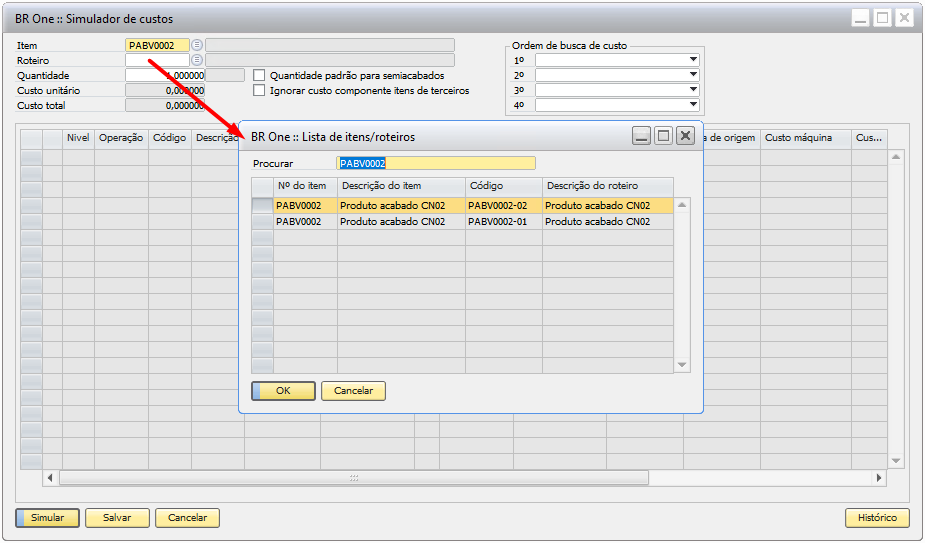Expand the 2º cost search order dropdown
Screen dimensions: 925x543
pyautogui.click(x=693, y=75)
